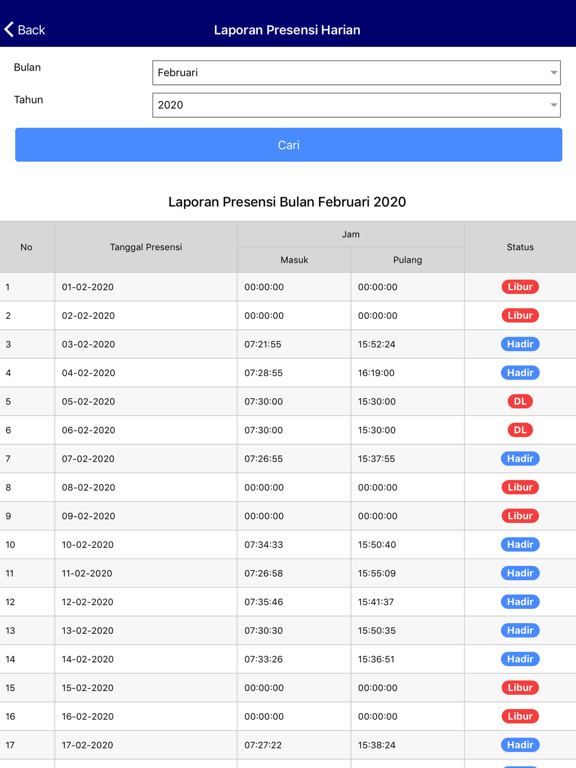Screen dimensions: 576x768
Task: Click the Status column header
Action: click(x=520, y=247)
